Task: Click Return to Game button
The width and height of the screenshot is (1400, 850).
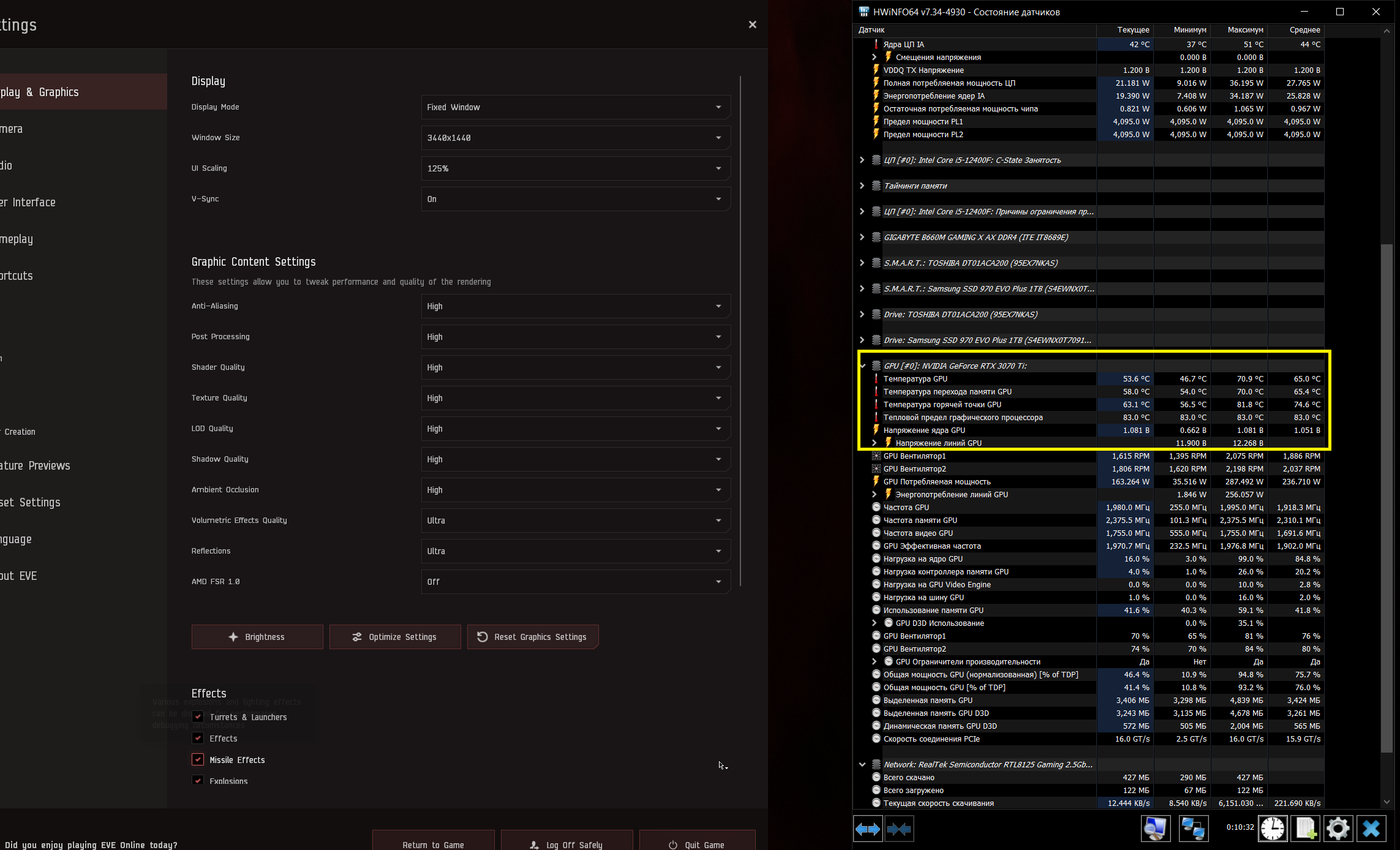Action: click(434, 840)
